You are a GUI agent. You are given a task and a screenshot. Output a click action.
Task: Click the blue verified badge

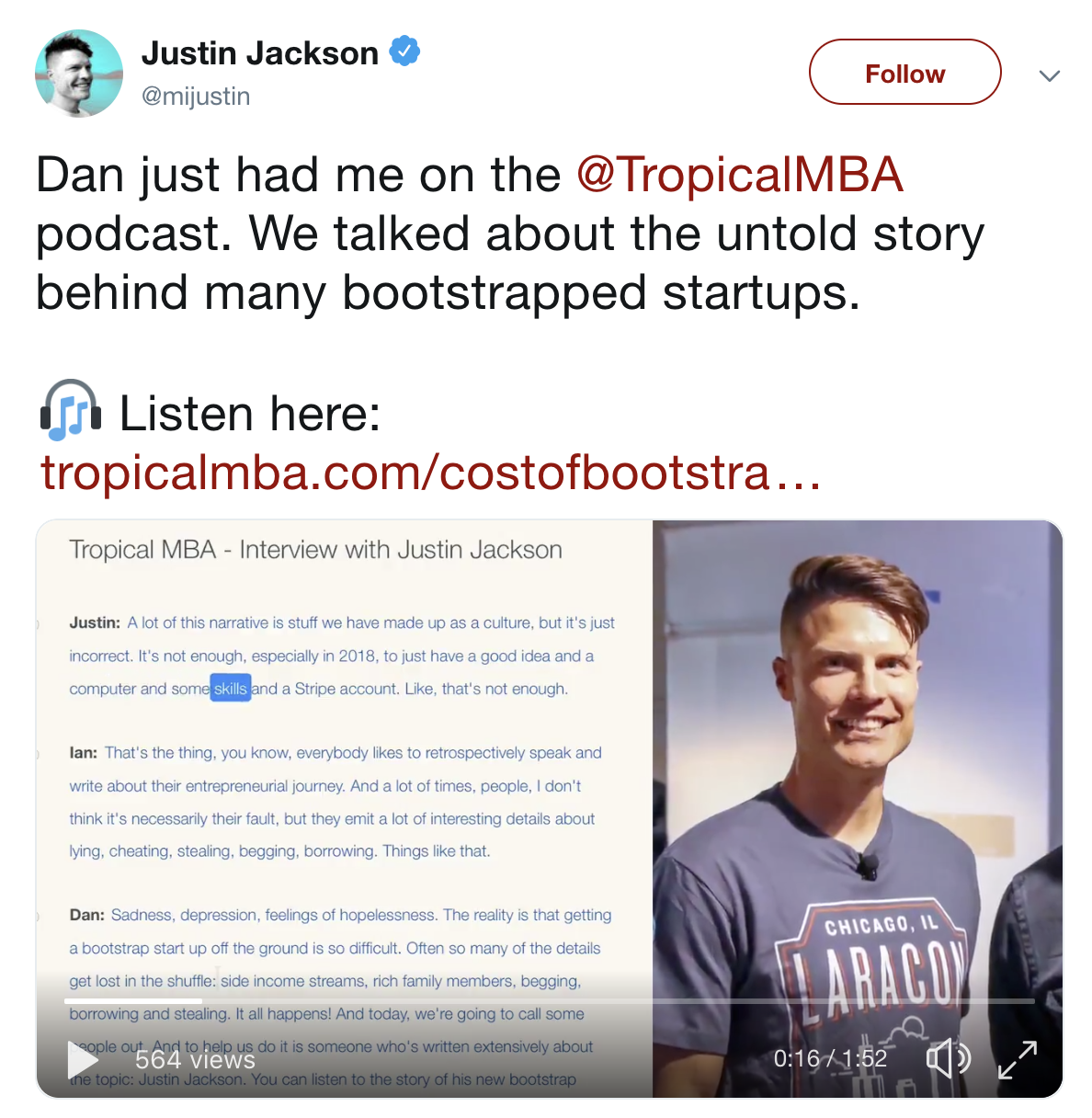pyautogui.click(x=404, y=51)
